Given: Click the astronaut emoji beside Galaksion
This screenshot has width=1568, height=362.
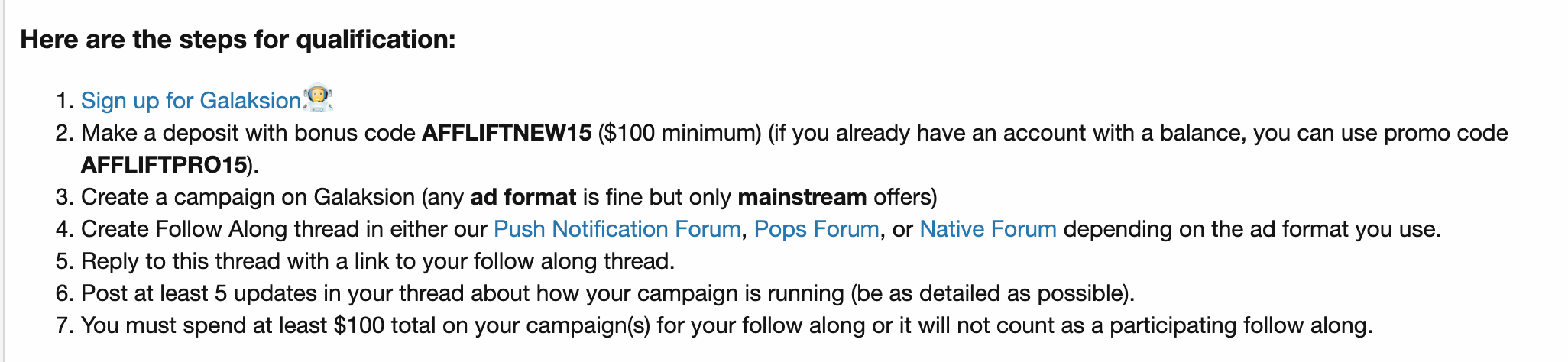Looking at the screenshot, I should [318, 99].
